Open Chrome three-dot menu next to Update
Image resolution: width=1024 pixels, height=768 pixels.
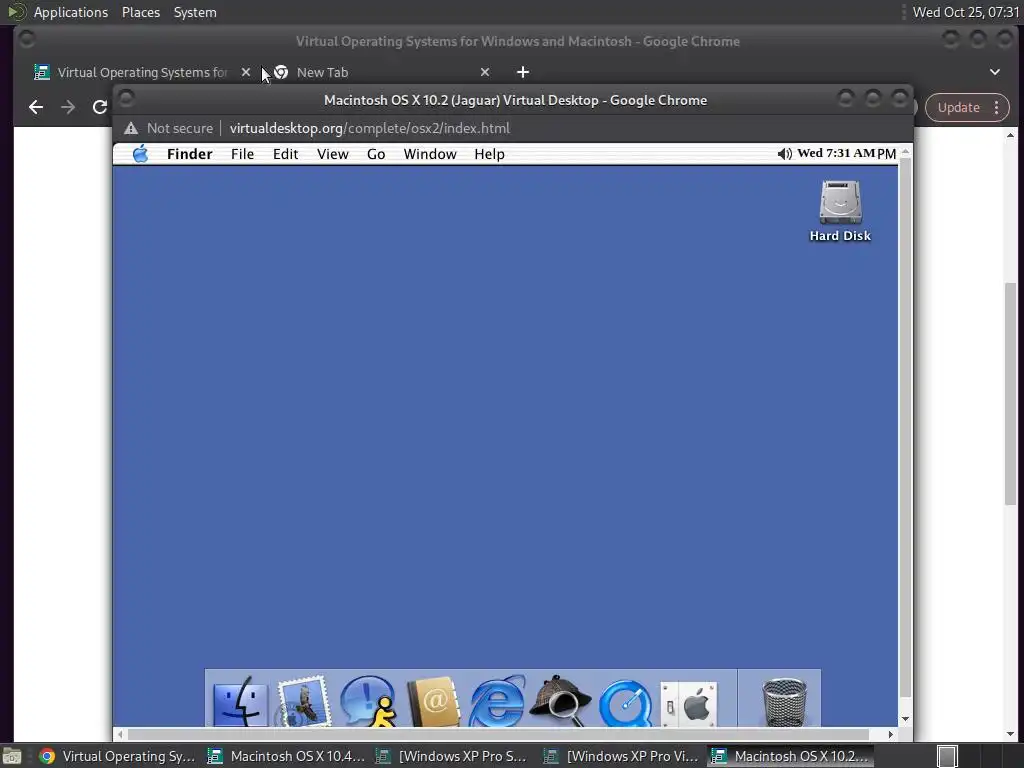997,108
